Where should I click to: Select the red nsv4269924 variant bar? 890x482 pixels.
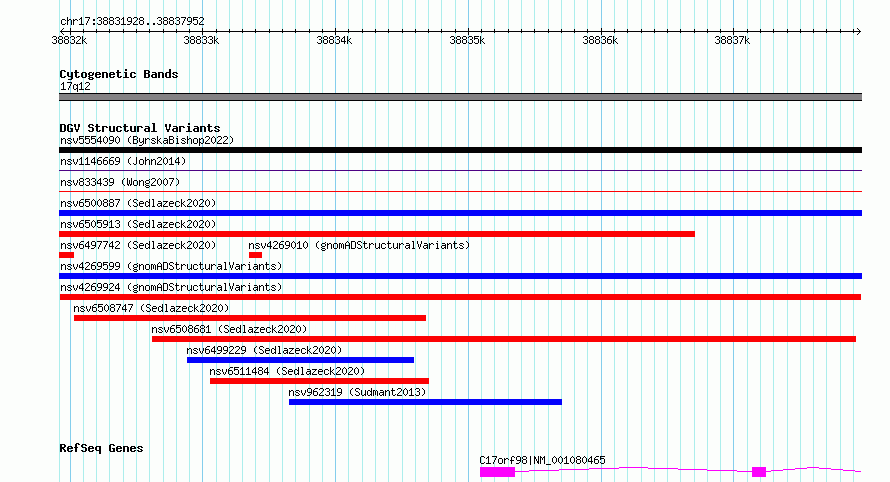point(460,297)
